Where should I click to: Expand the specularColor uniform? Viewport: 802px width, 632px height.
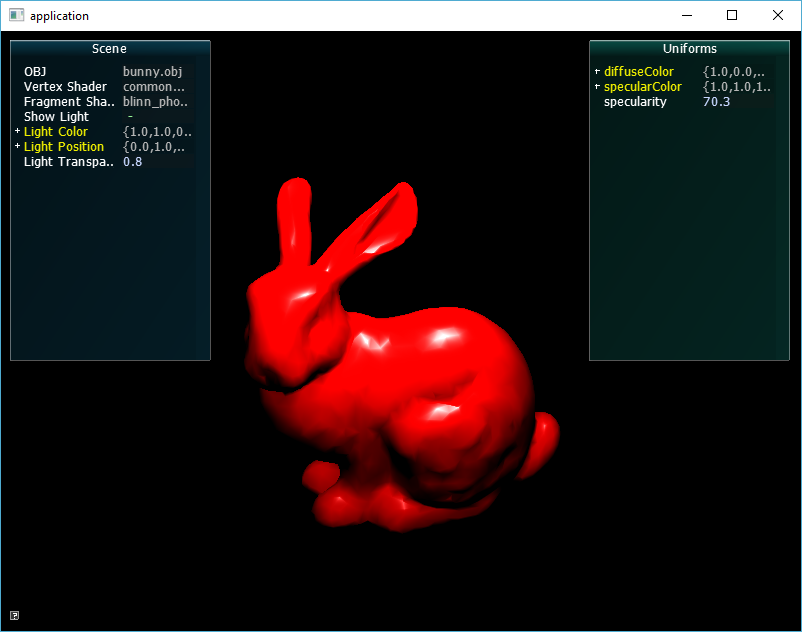pyautogui.click(x=597, y=86)
